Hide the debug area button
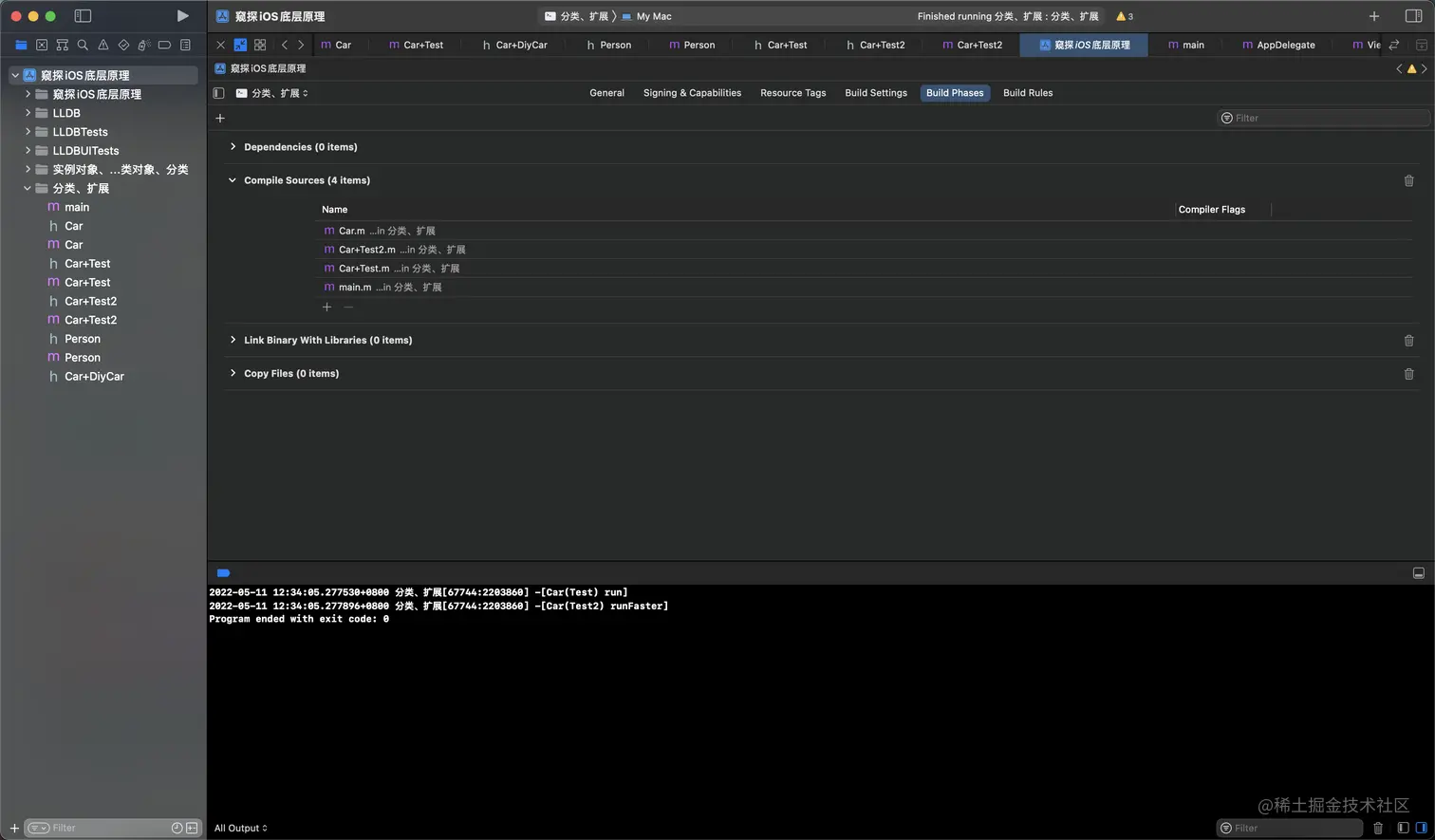The image size is (1435, 840). point(1418,573)
